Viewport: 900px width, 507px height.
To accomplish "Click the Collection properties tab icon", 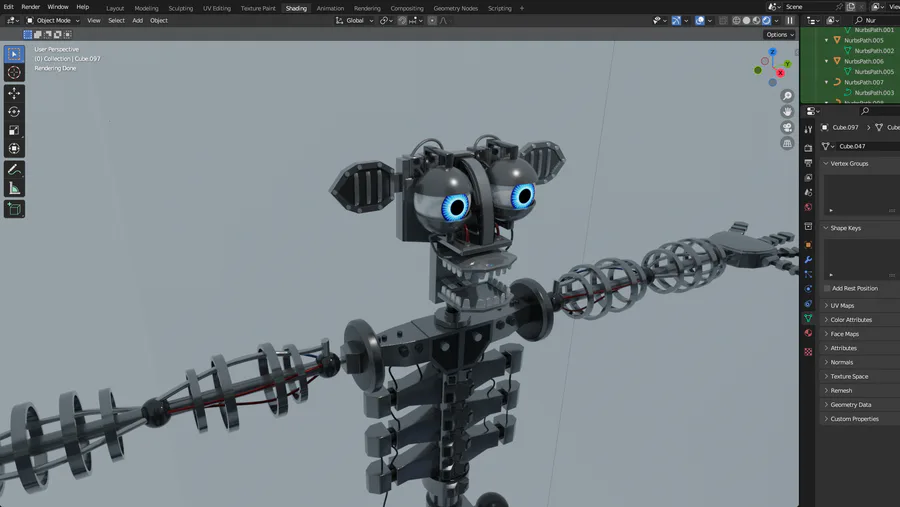I will pos(808,226).
